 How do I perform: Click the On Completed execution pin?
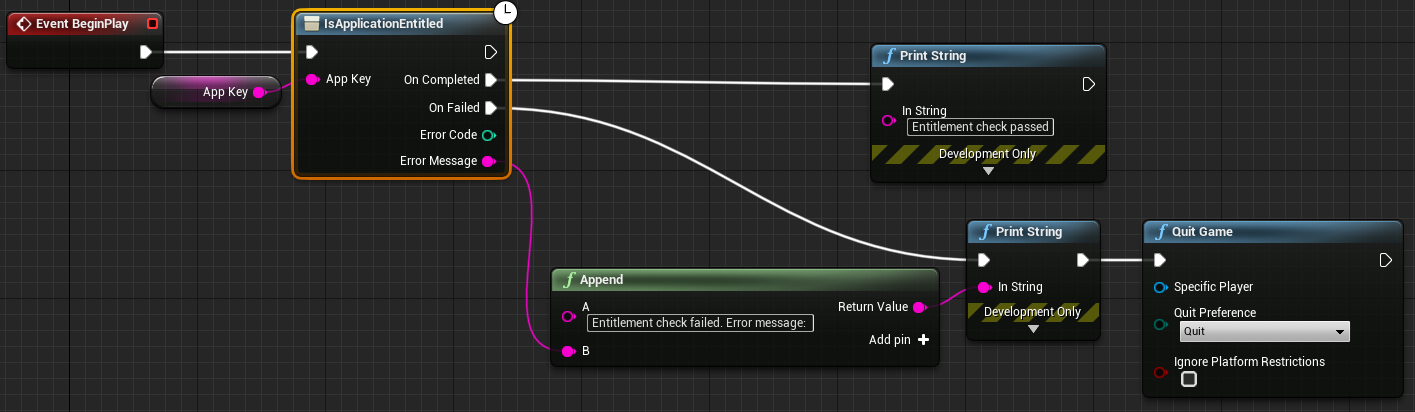(490, 80)
